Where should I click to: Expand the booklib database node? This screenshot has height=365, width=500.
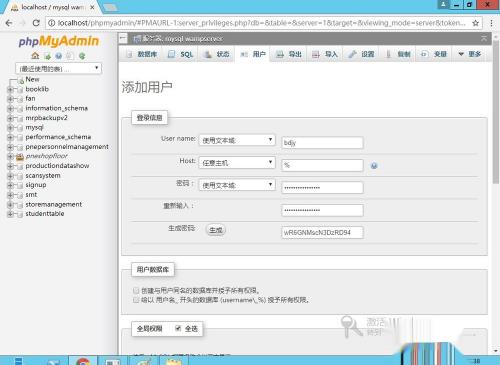click(x=10, y=89)
